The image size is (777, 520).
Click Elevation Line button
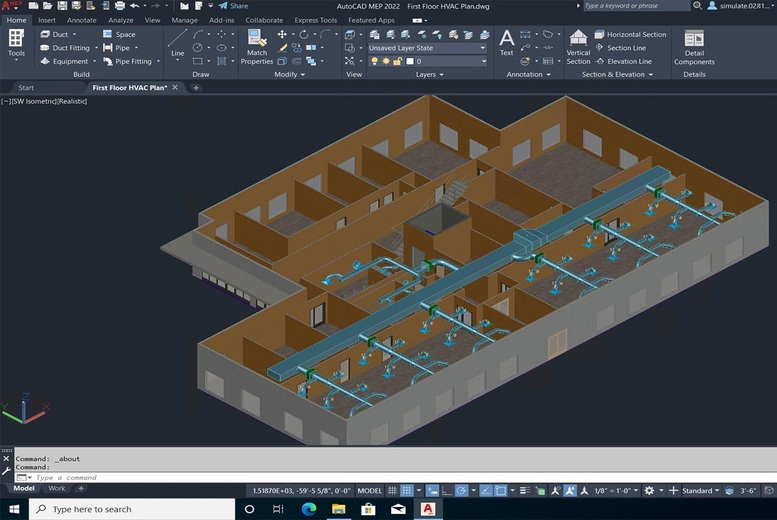623,61
